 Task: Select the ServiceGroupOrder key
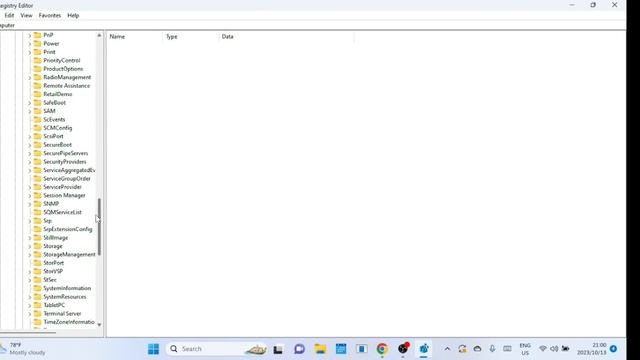point(67,179)
